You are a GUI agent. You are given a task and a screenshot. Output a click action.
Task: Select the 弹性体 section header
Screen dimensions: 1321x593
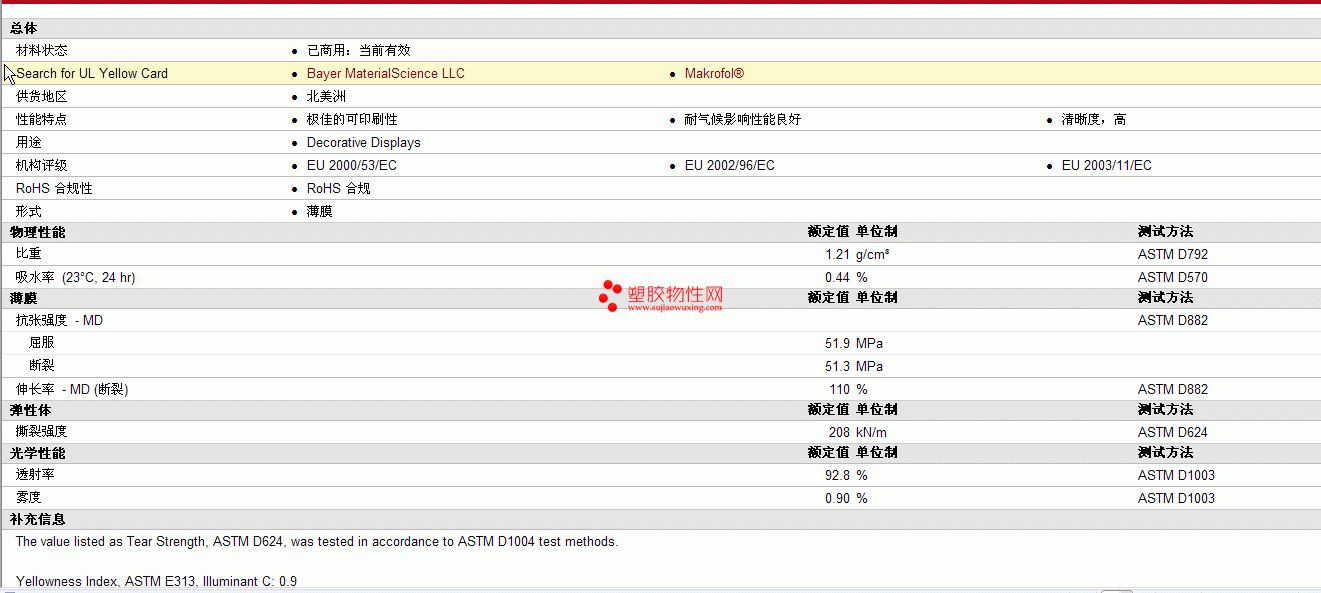tap(31, 410)
